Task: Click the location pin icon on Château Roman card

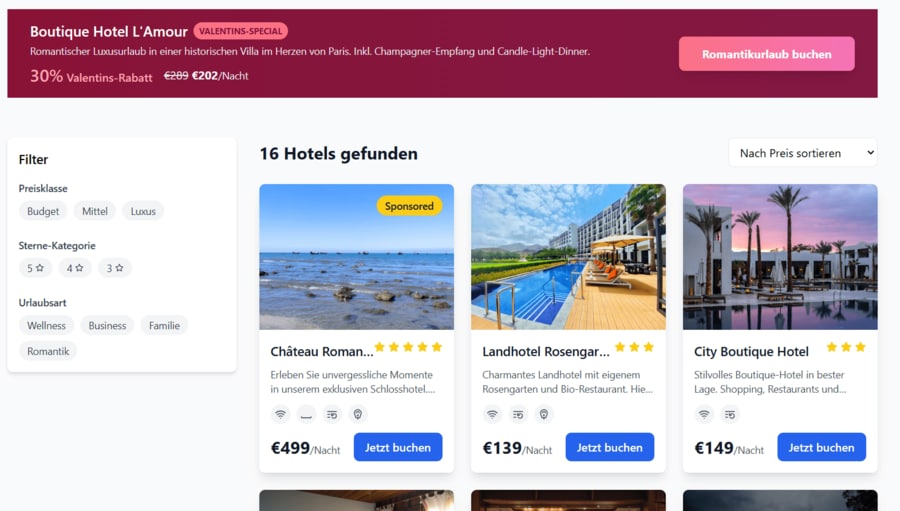Action: point(358,414)
